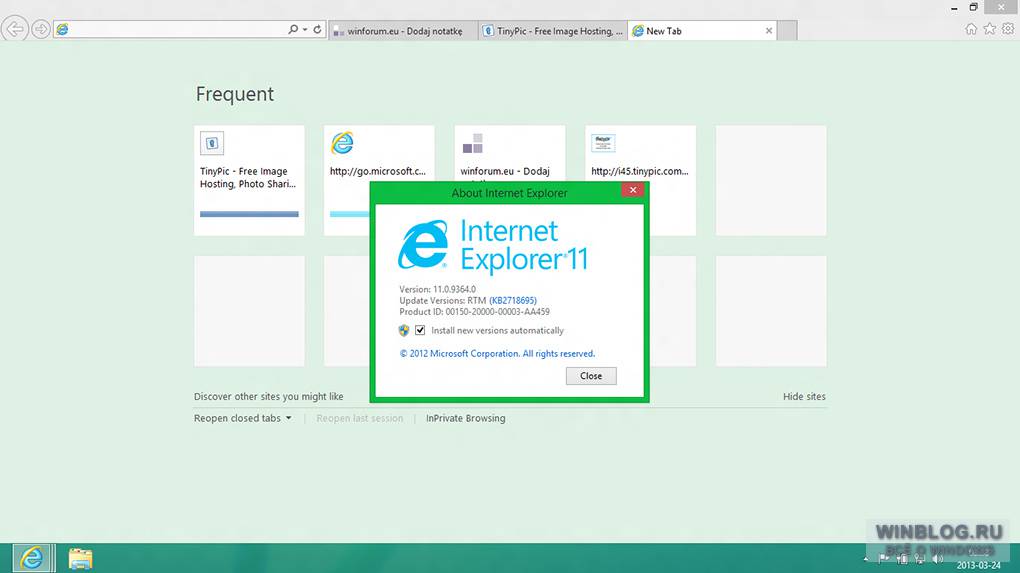
Task: Open Home page via house icon
Action: [971, 29]
